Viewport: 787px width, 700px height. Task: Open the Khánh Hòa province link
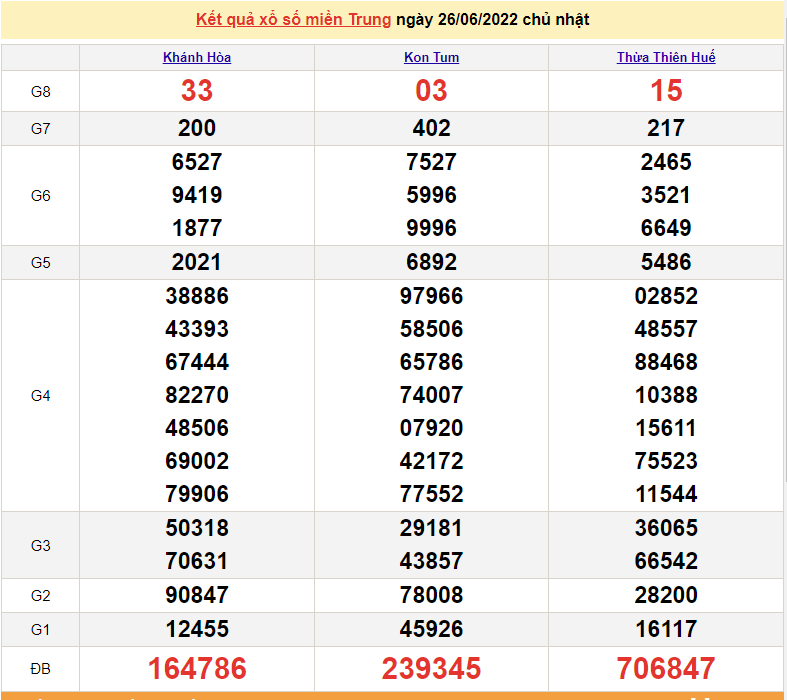coord(197,57)
